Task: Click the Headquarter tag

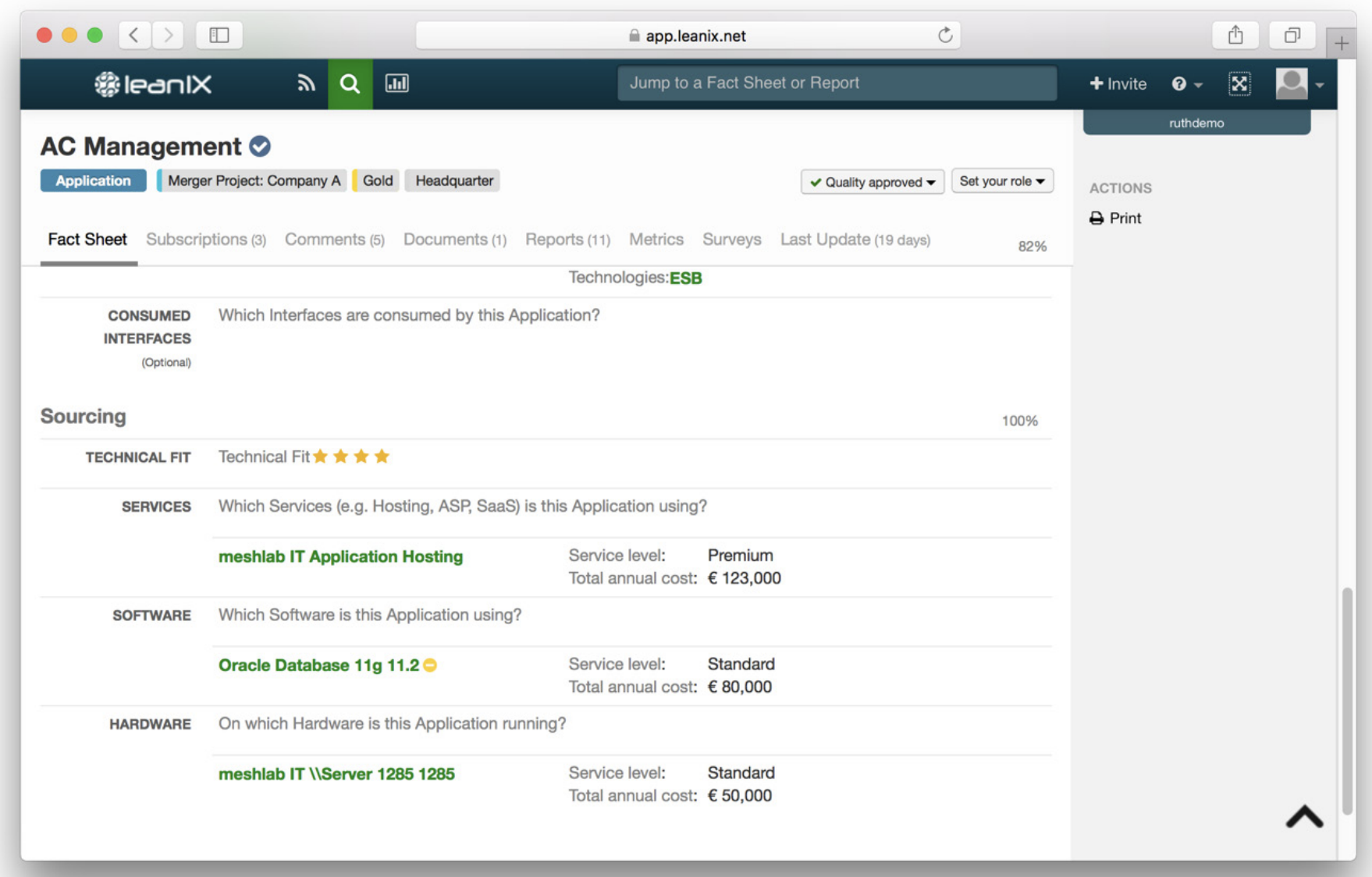Action: click(x=453, y=180)
